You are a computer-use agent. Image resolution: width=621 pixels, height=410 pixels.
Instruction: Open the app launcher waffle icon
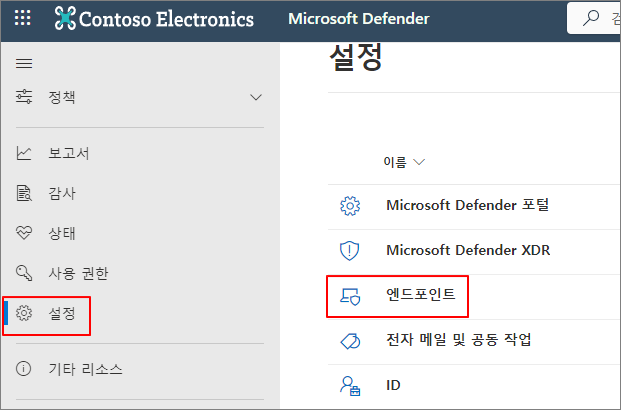click(23, 18)
